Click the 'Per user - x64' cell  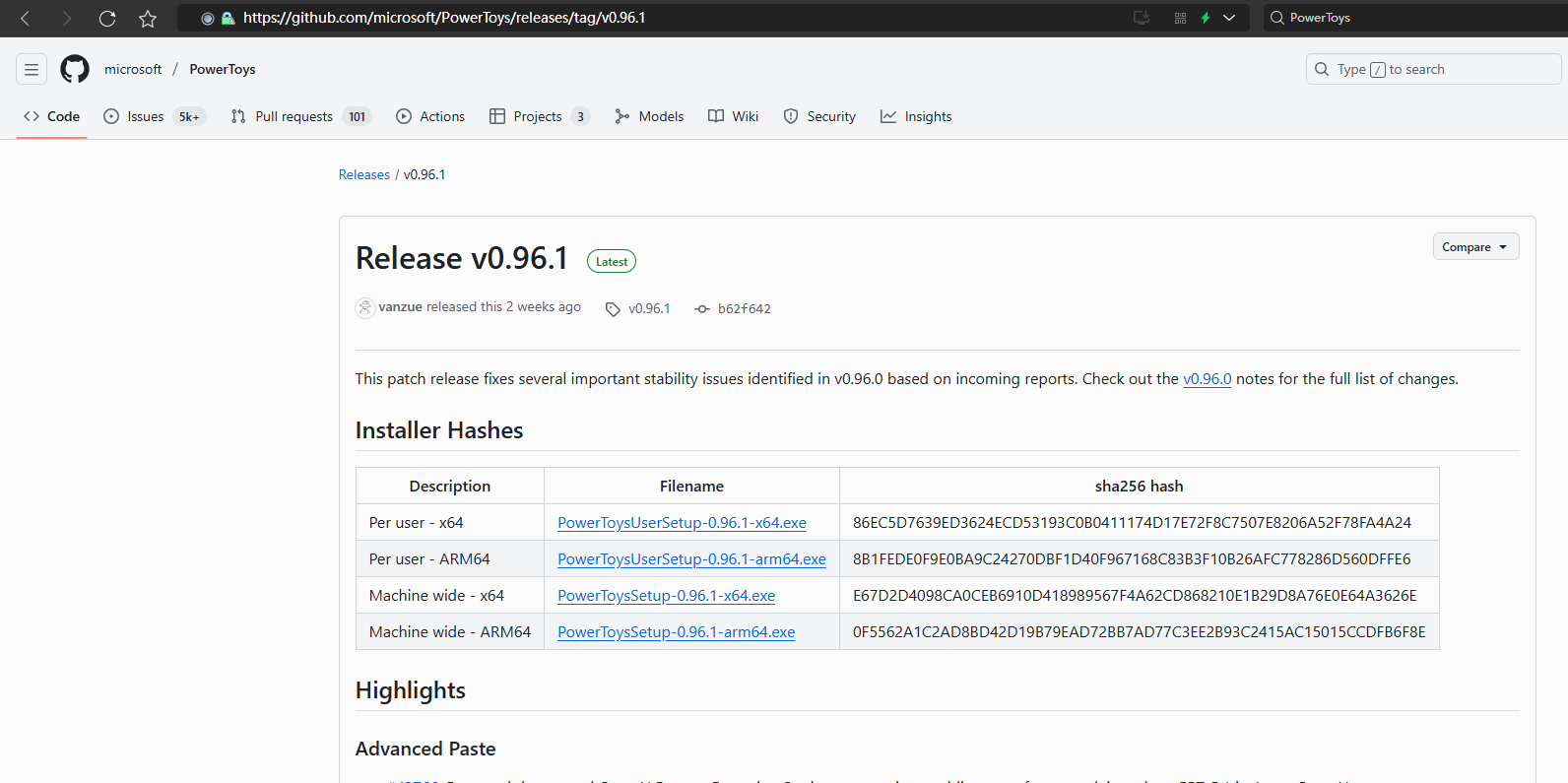(450, 523)
